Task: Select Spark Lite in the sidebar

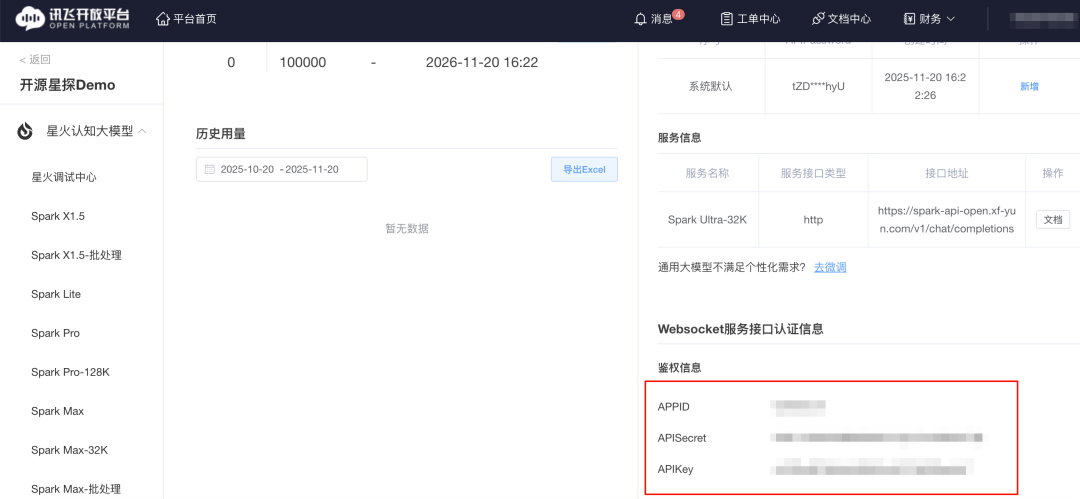Action: coord(56,294)
